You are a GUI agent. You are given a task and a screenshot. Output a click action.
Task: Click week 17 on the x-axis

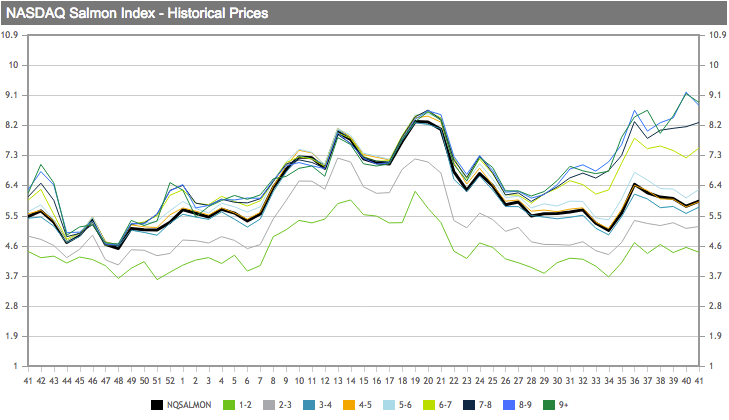pyautogui.click(x=390, y=381)
